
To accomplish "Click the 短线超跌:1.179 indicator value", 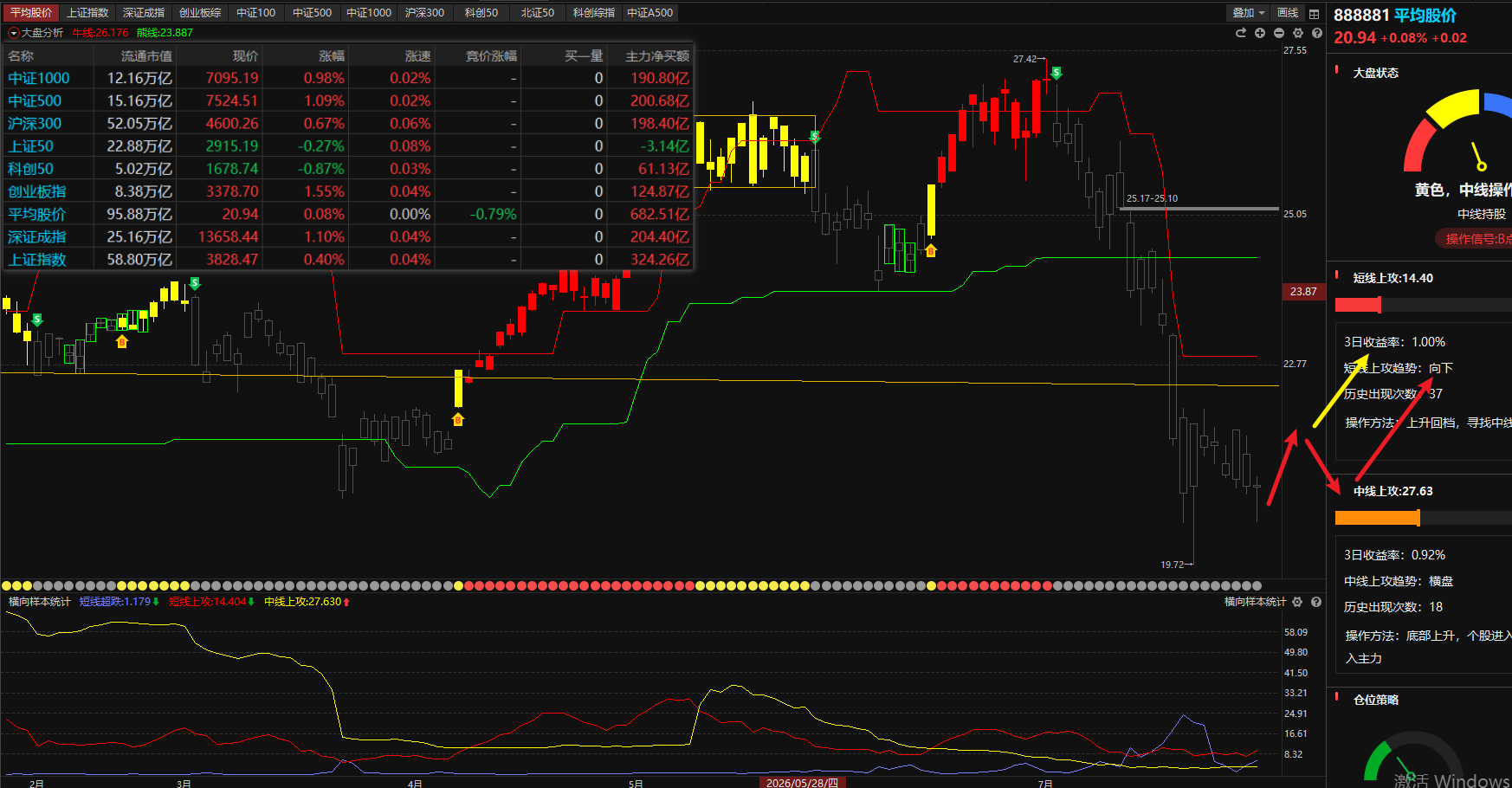I will click(x=116, y=602).
